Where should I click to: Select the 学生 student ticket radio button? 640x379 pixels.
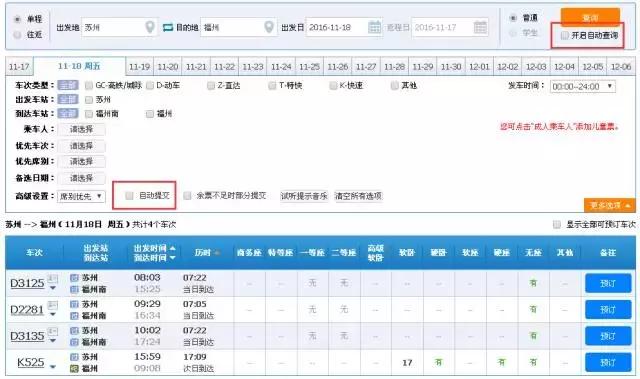pyautogui.click(x=513, y=33)
